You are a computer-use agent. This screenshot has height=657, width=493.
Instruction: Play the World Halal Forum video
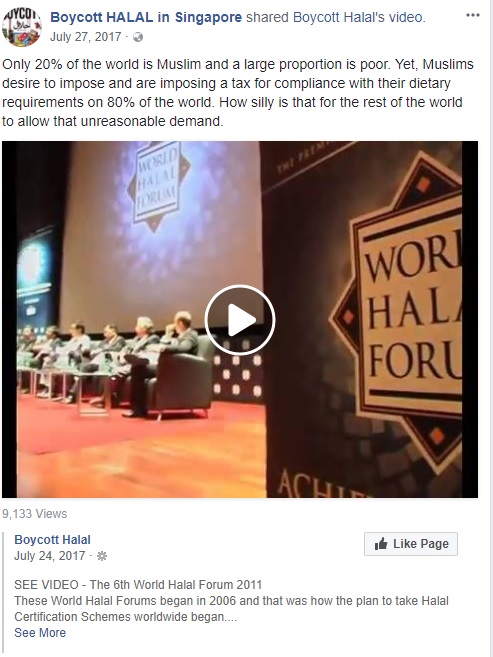(240, 320)
